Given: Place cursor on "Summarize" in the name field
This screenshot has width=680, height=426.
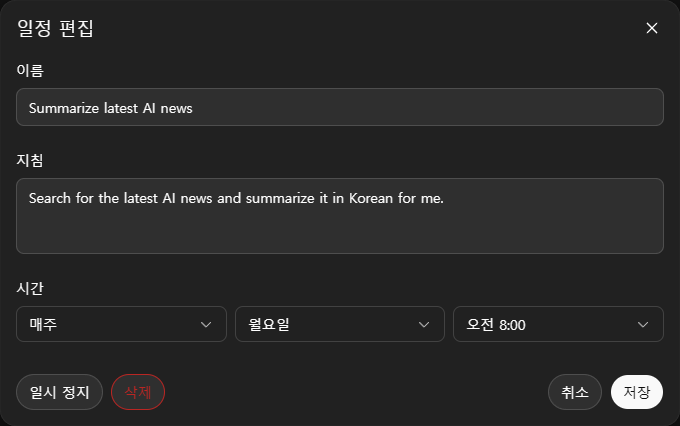Looking at the screenshot, I should tap(62, 108).
